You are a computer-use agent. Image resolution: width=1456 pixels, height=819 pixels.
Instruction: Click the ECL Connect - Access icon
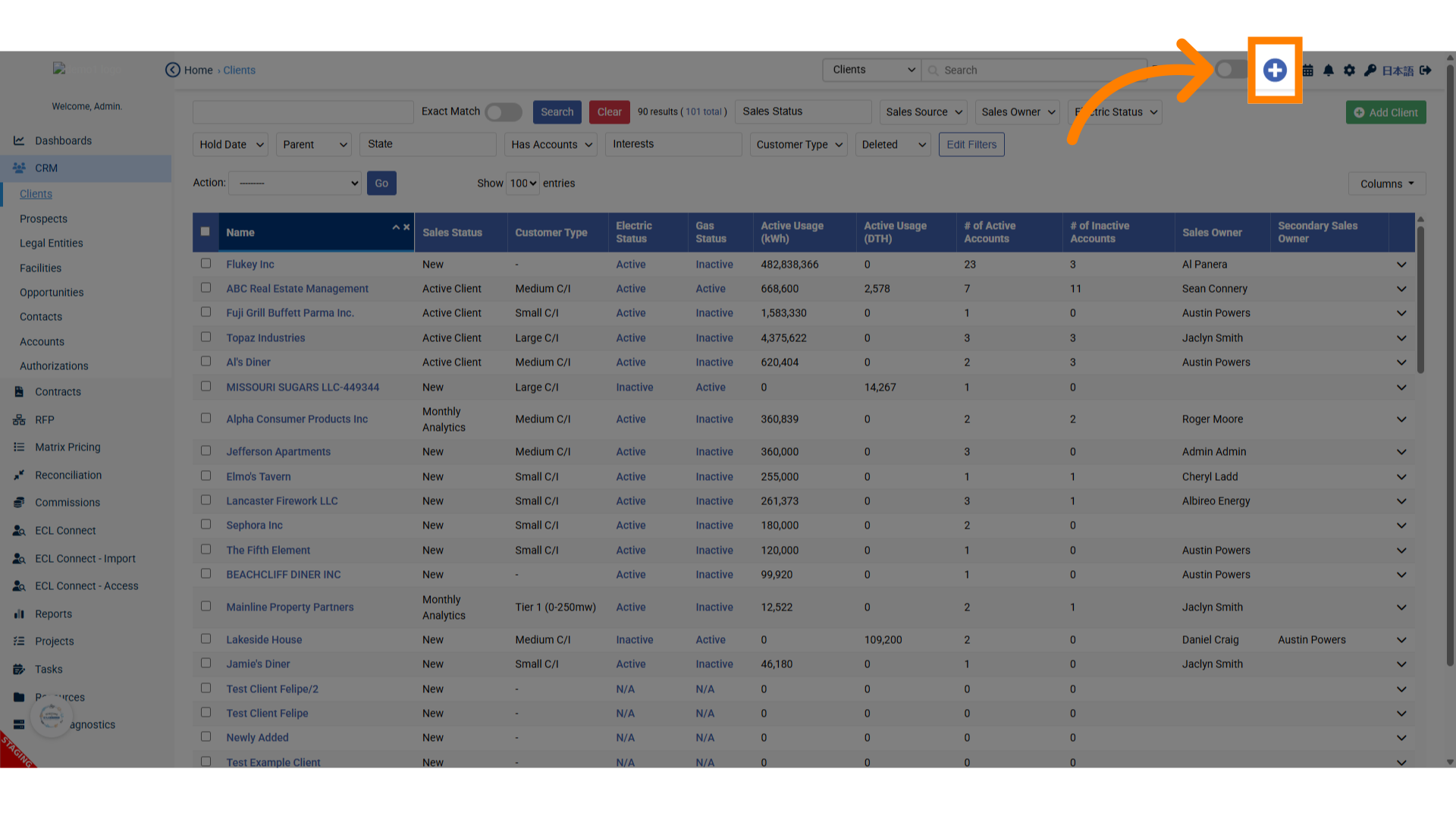tap(19, 585)
